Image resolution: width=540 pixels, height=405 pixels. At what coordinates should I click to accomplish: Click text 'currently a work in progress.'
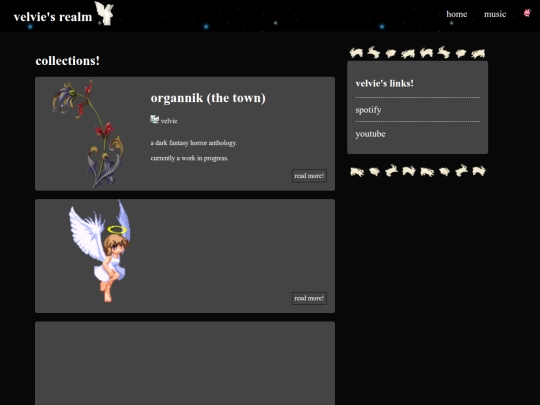click(x=189, y=158)
